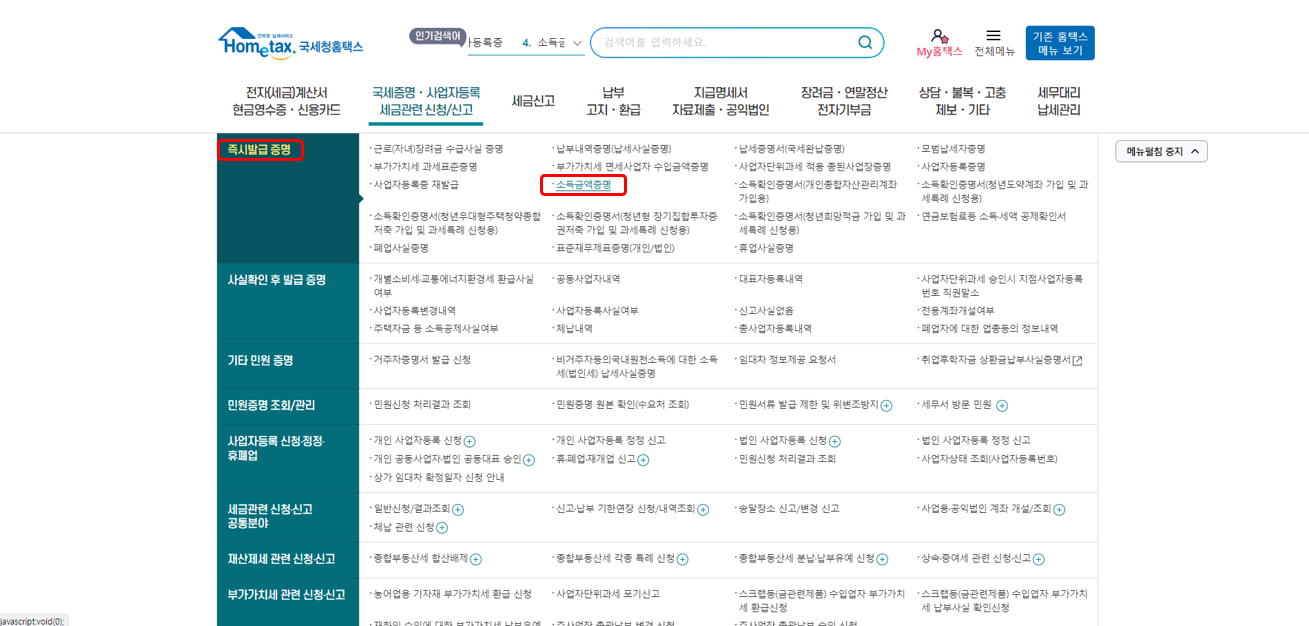Expand plus icon beside 신고·납부 기한연장 신청/내역조회

coord(703,510)
